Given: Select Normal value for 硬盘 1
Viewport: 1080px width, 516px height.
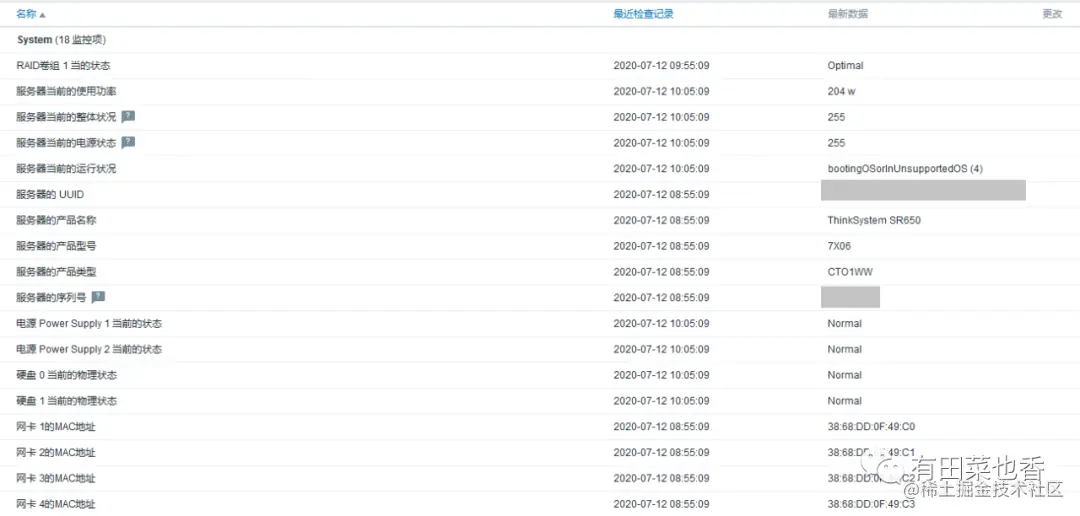Looking at the screenshot, I should (844, 400).
